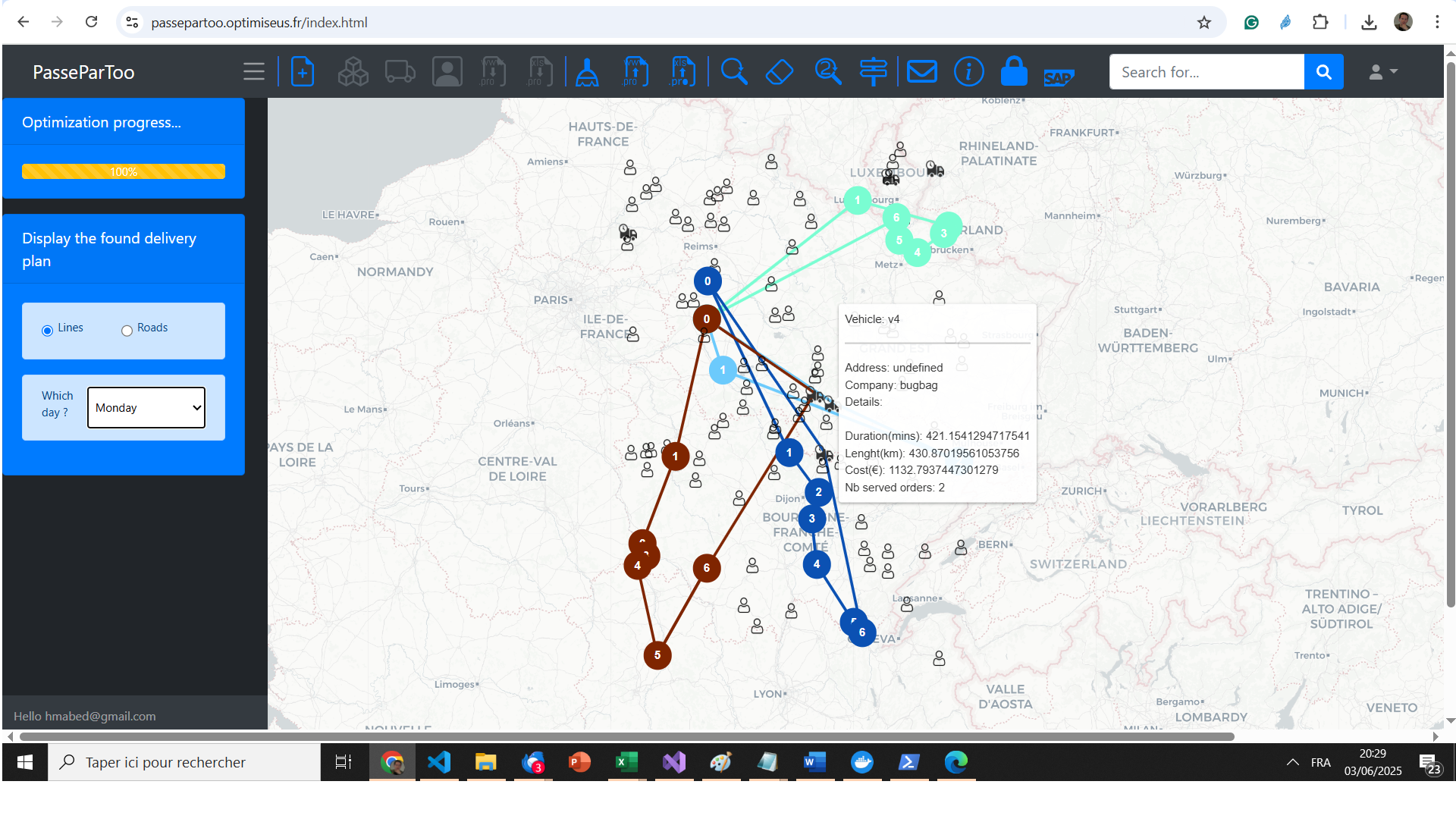Show hidden system tray icons chevron
This screenshot has width=1456, height=819.
1292,762
